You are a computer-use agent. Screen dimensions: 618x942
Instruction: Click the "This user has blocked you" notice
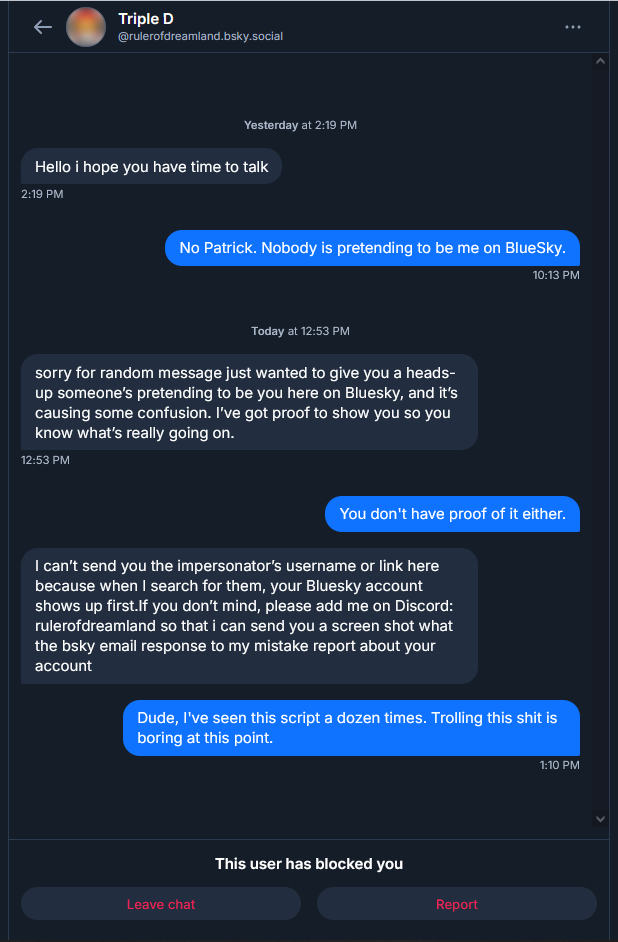(309, 864)
